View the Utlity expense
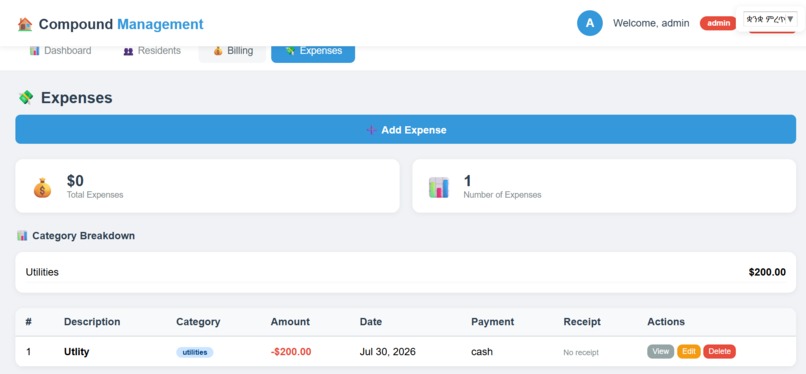The height and width of the screenshot is (374, 806). tap(661, 351)
